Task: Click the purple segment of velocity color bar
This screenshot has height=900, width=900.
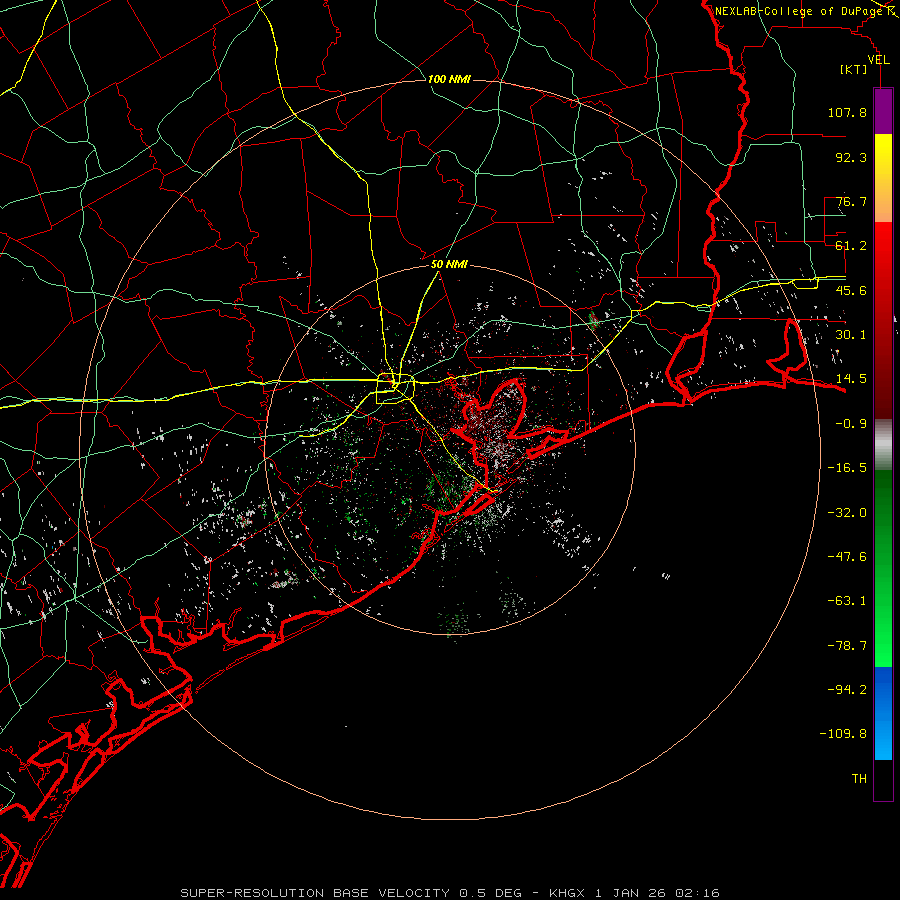Action: [x=883, y=111]
